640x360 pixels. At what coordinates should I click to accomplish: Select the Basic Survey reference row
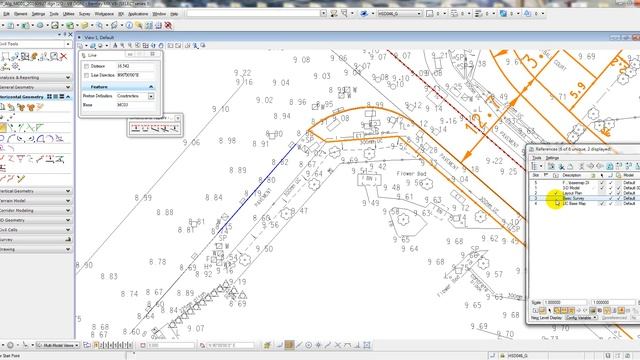(x=584, y=198)
